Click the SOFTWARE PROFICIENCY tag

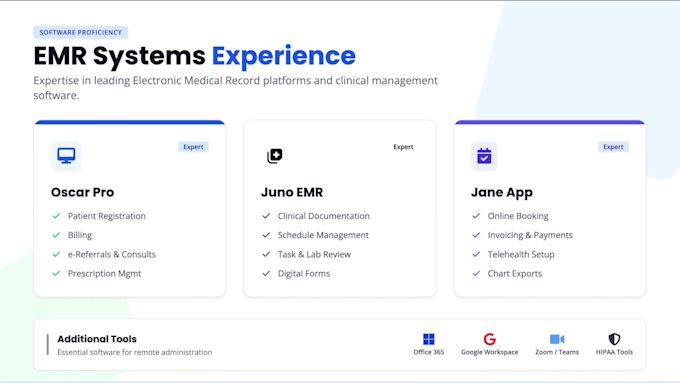81,32
